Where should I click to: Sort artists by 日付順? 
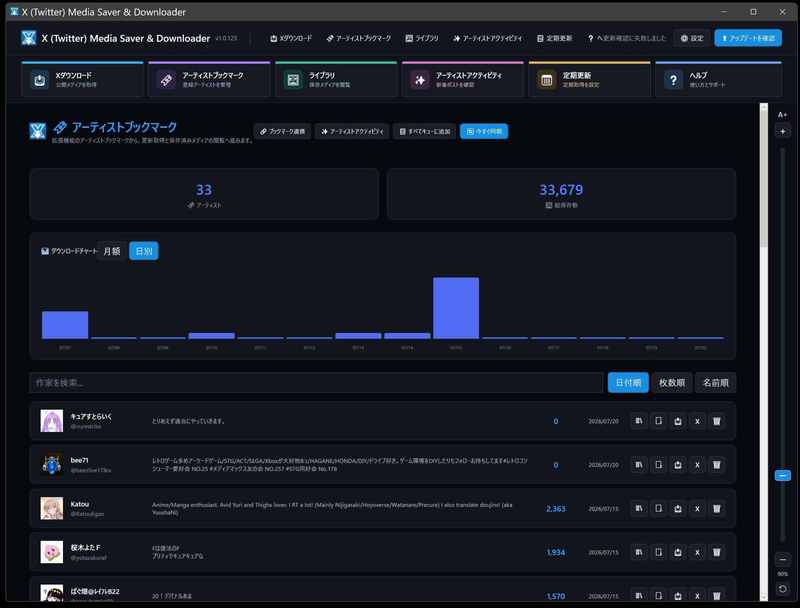point(628,383)
